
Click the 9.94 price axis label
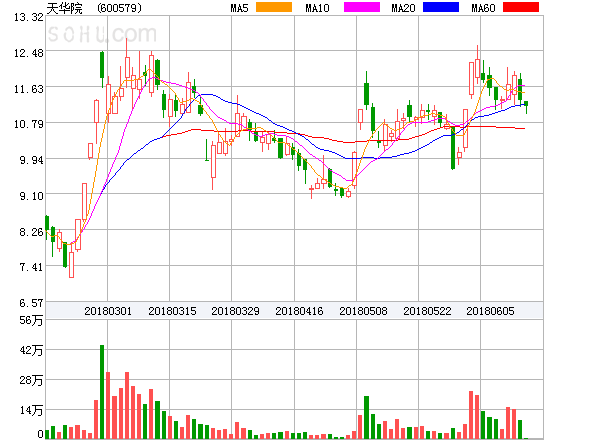[31, 160]
